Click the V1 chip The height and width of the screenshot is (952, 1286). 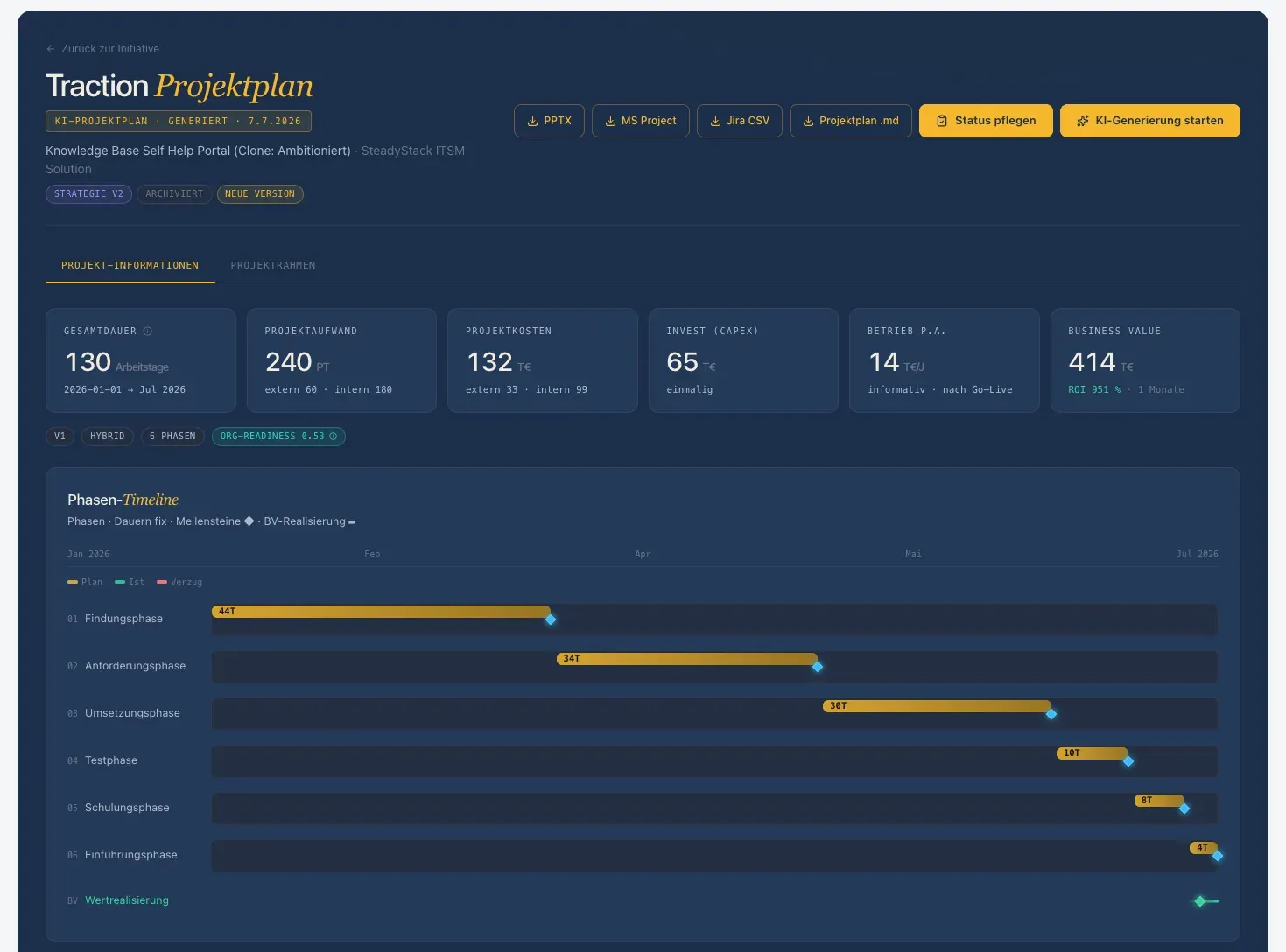click(x=60, y=436)
